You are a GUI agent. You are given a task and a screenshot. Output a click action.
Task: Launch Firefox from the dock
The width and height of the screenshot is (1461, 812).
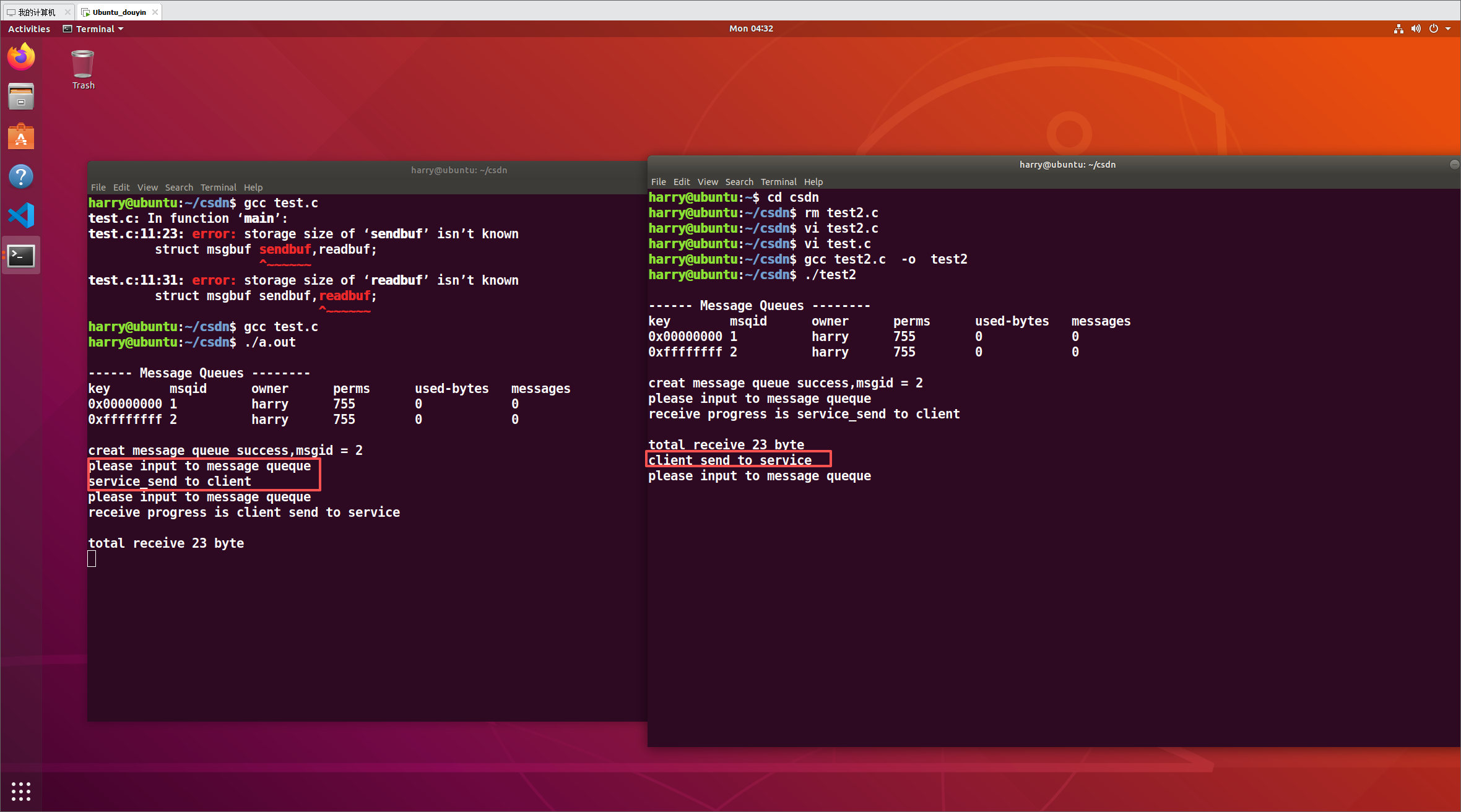[21, 58]
